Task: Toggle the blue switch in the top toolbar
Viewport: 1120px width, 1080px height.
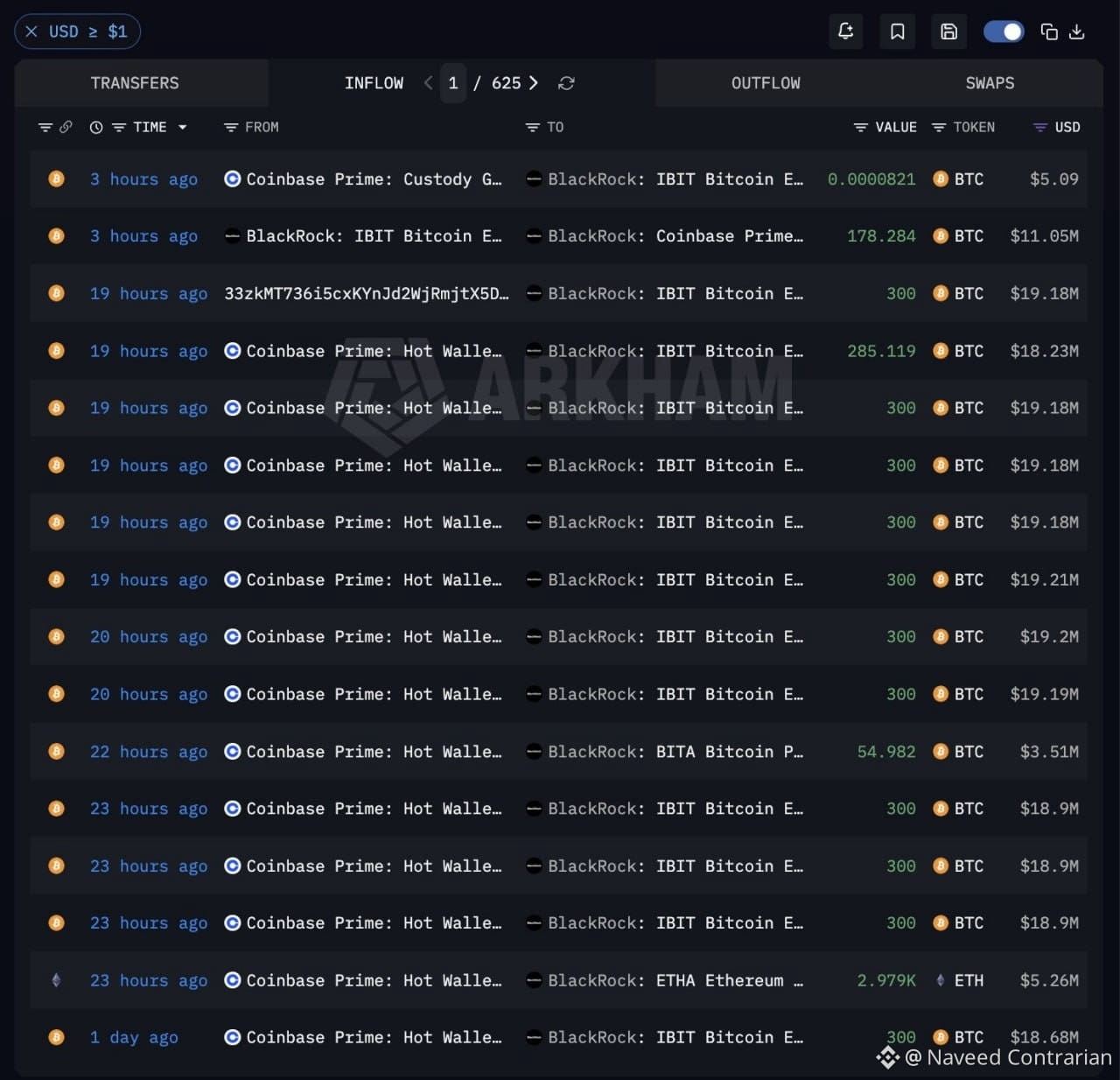Action: (x=1004, y=32)
